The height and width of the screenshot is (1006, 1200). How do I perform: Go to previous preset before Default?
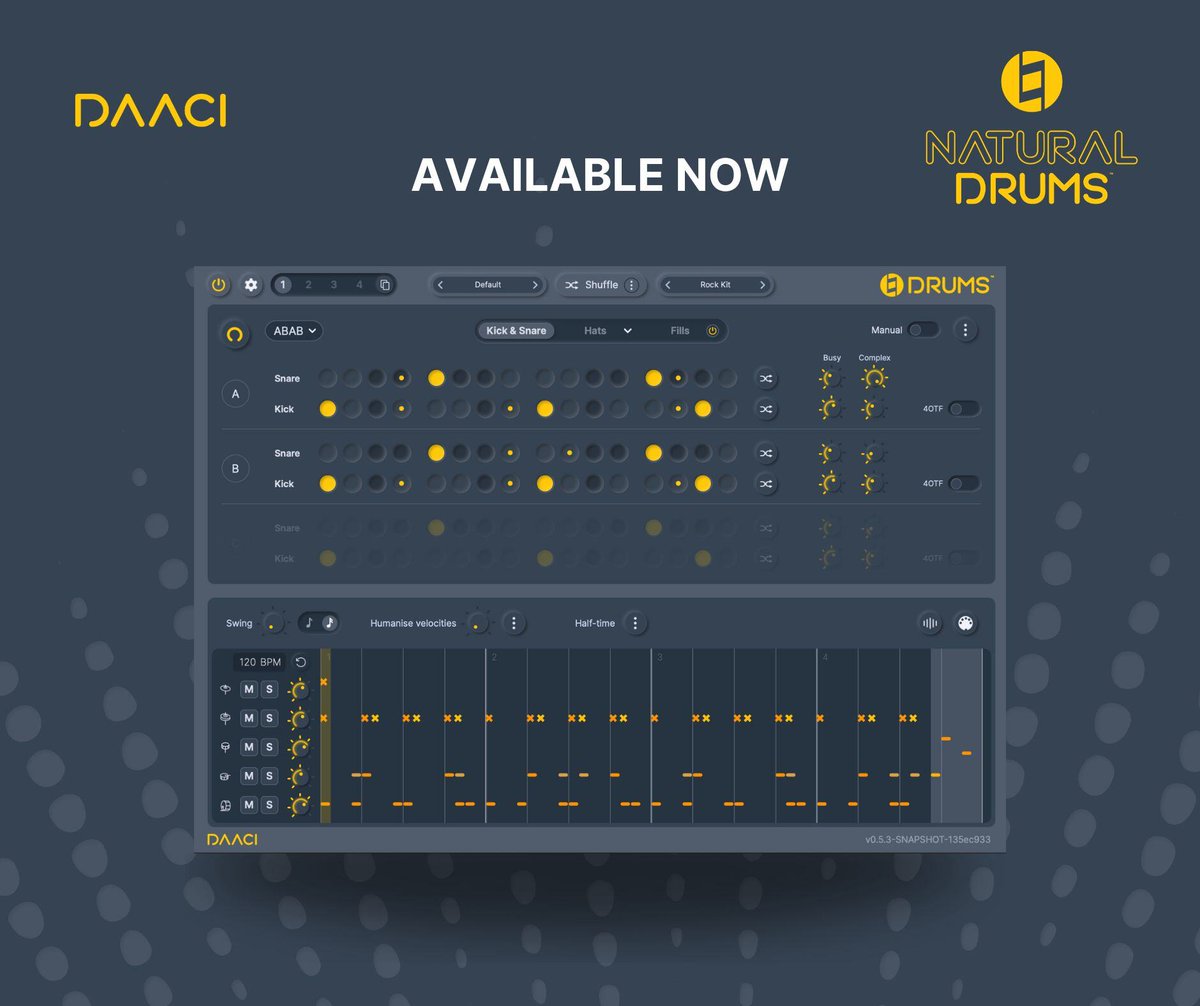[x=440, y=285]
